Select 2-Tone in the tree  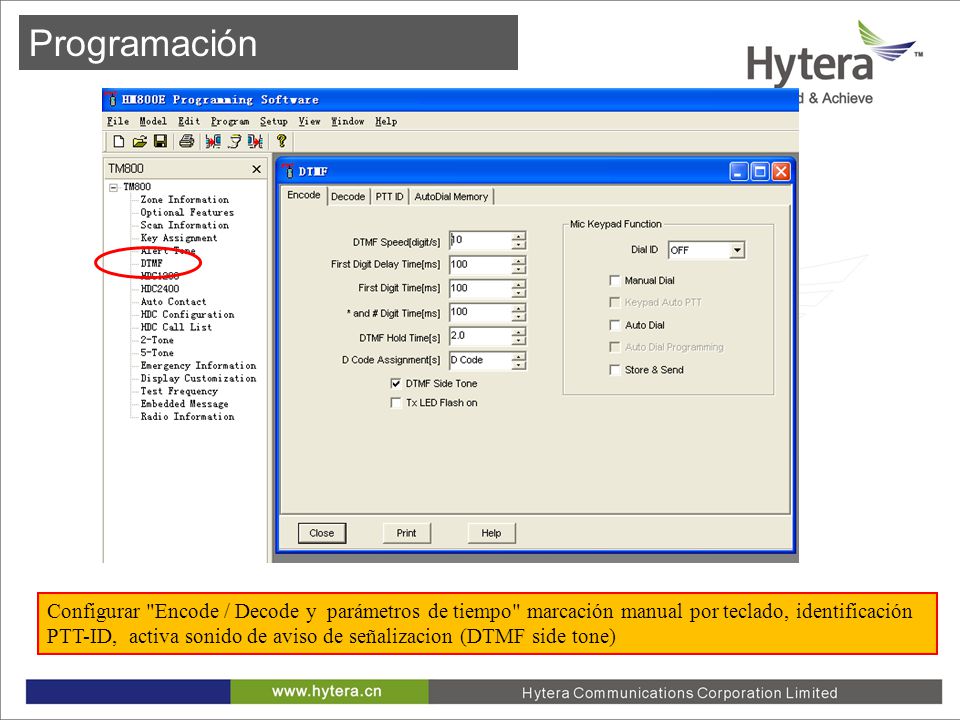click(x=157, y=340)
